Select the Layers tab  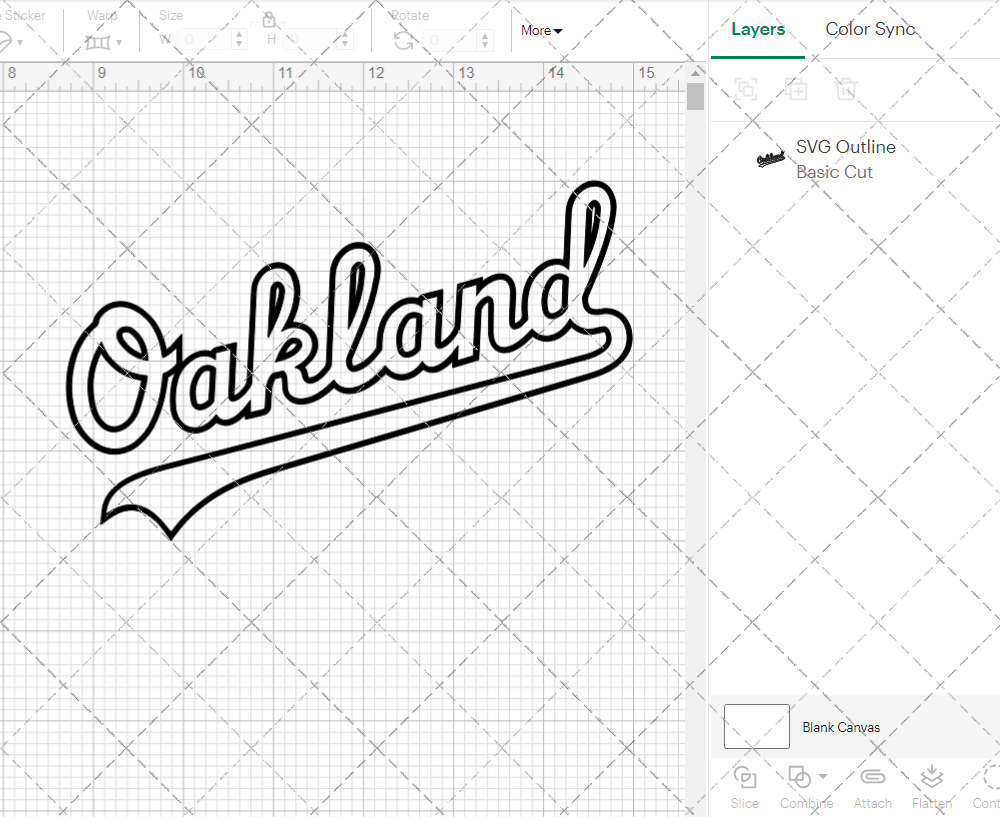click(758, 29)
